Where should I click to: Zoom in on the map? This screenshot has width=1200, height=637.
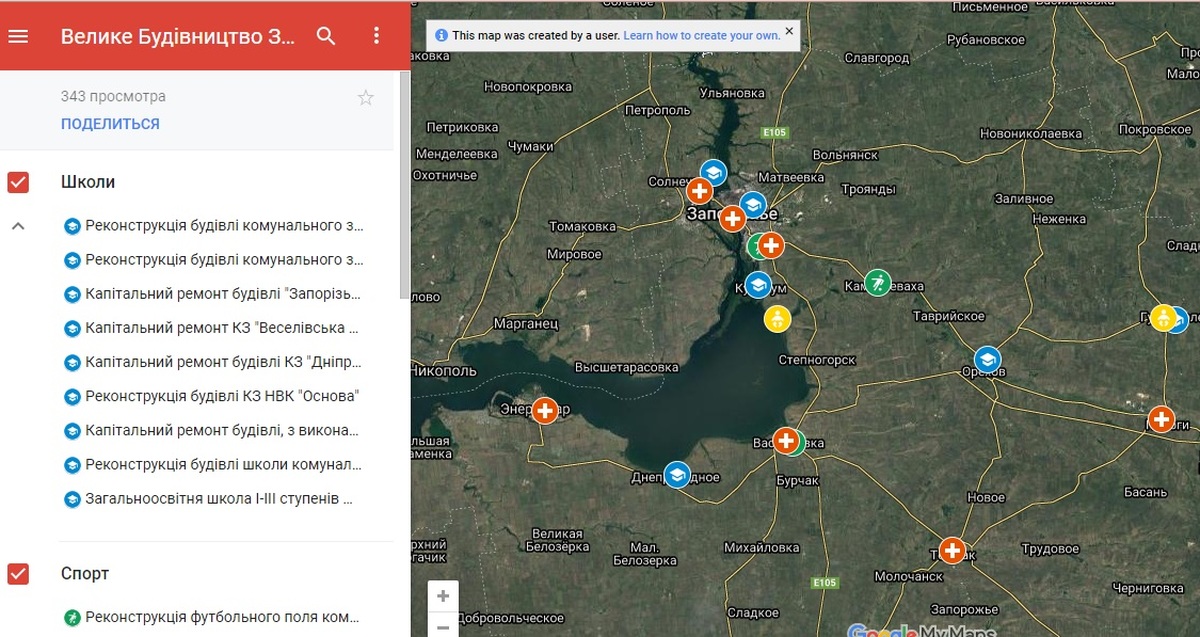point(443,596)
